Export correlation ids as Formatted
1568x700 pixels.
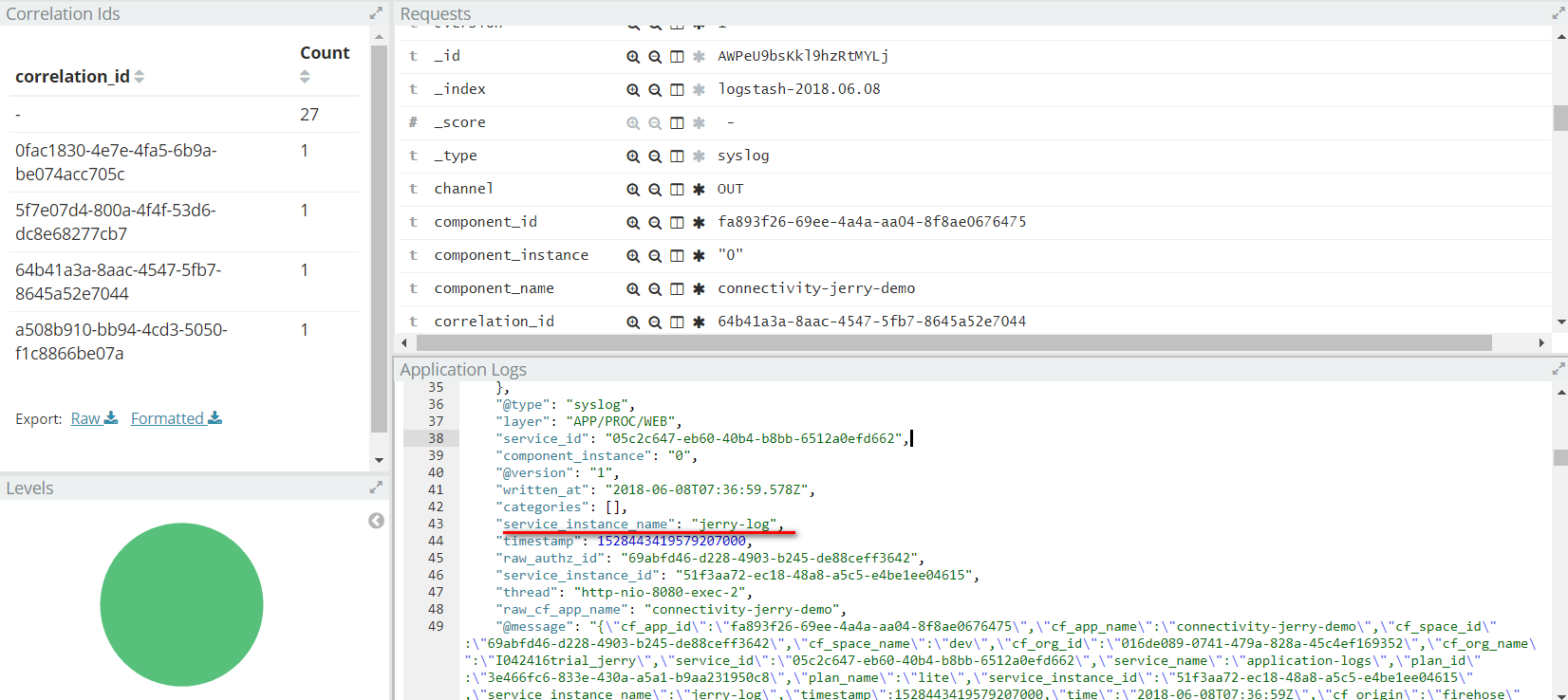[x=177, y=418]
